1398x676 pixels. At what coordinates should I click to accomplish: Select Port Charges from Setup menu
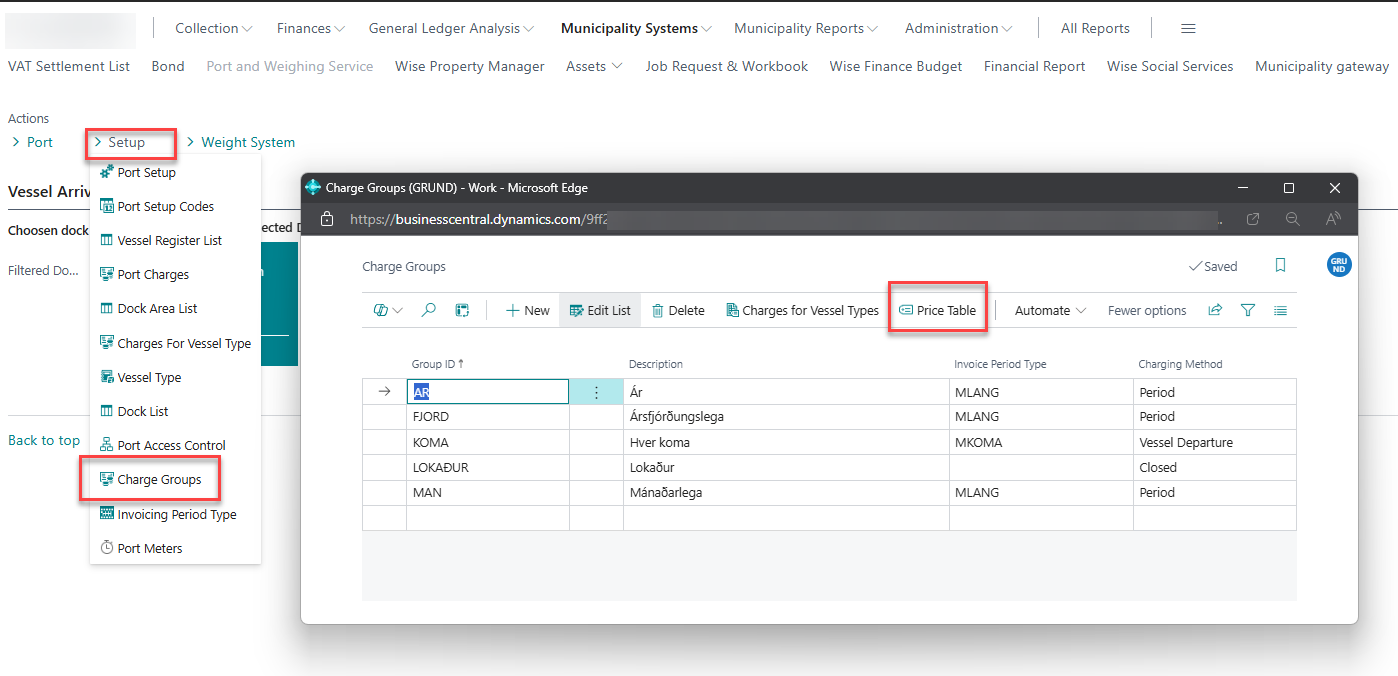(x=153, y=274)
